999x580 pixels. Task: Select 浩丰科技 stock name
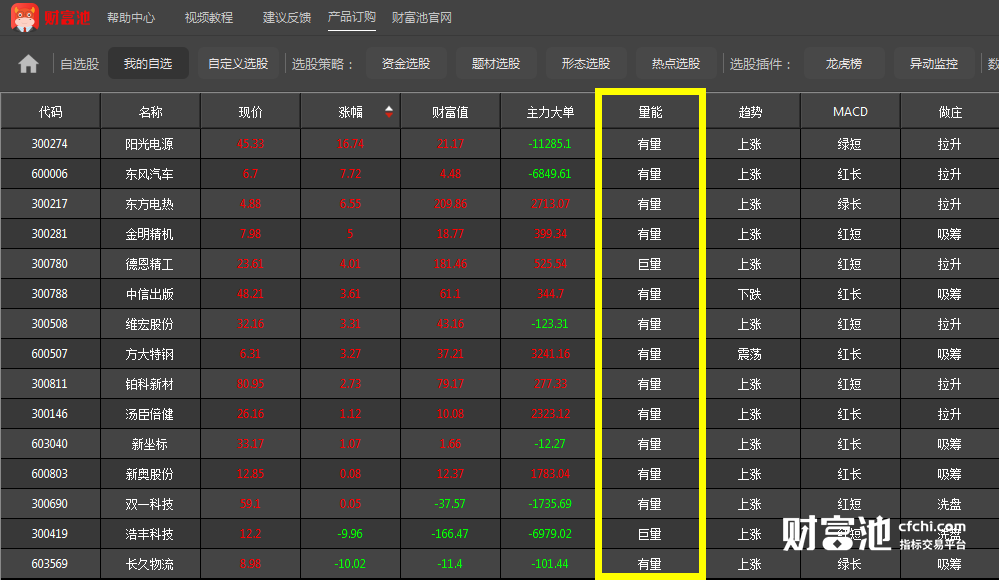149,533
